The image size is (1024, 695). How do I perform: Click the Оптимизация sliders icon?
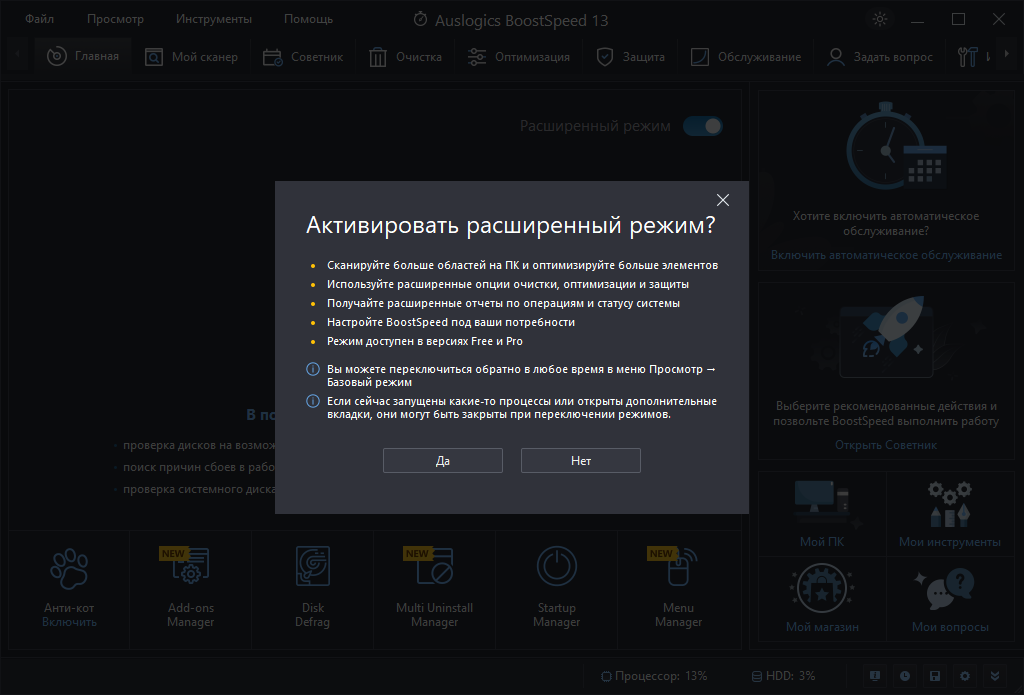pyautogui.click(x=477, y=57)
